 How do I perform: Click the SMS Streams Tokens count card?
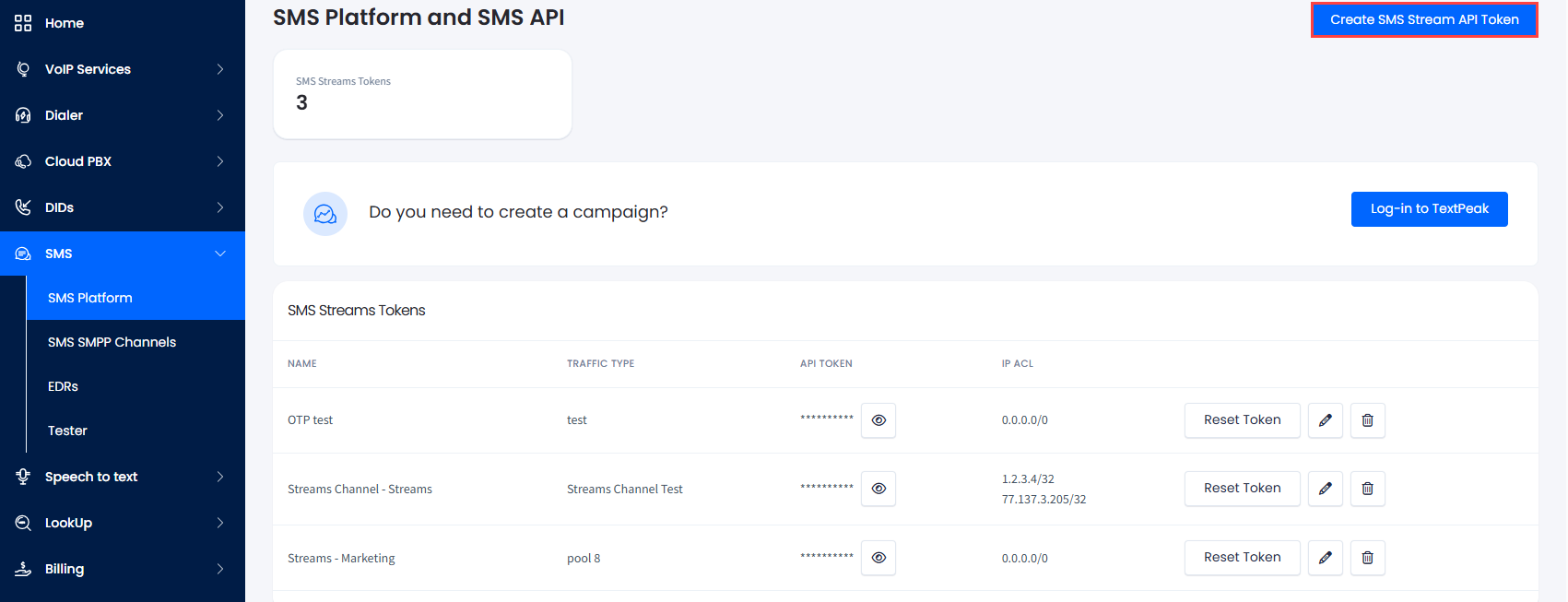[422, 94]
